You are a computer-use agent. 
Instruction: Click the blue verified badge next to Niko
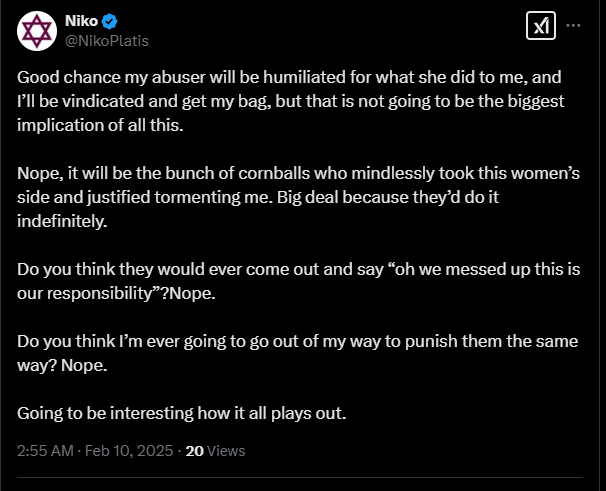[109, 21]
